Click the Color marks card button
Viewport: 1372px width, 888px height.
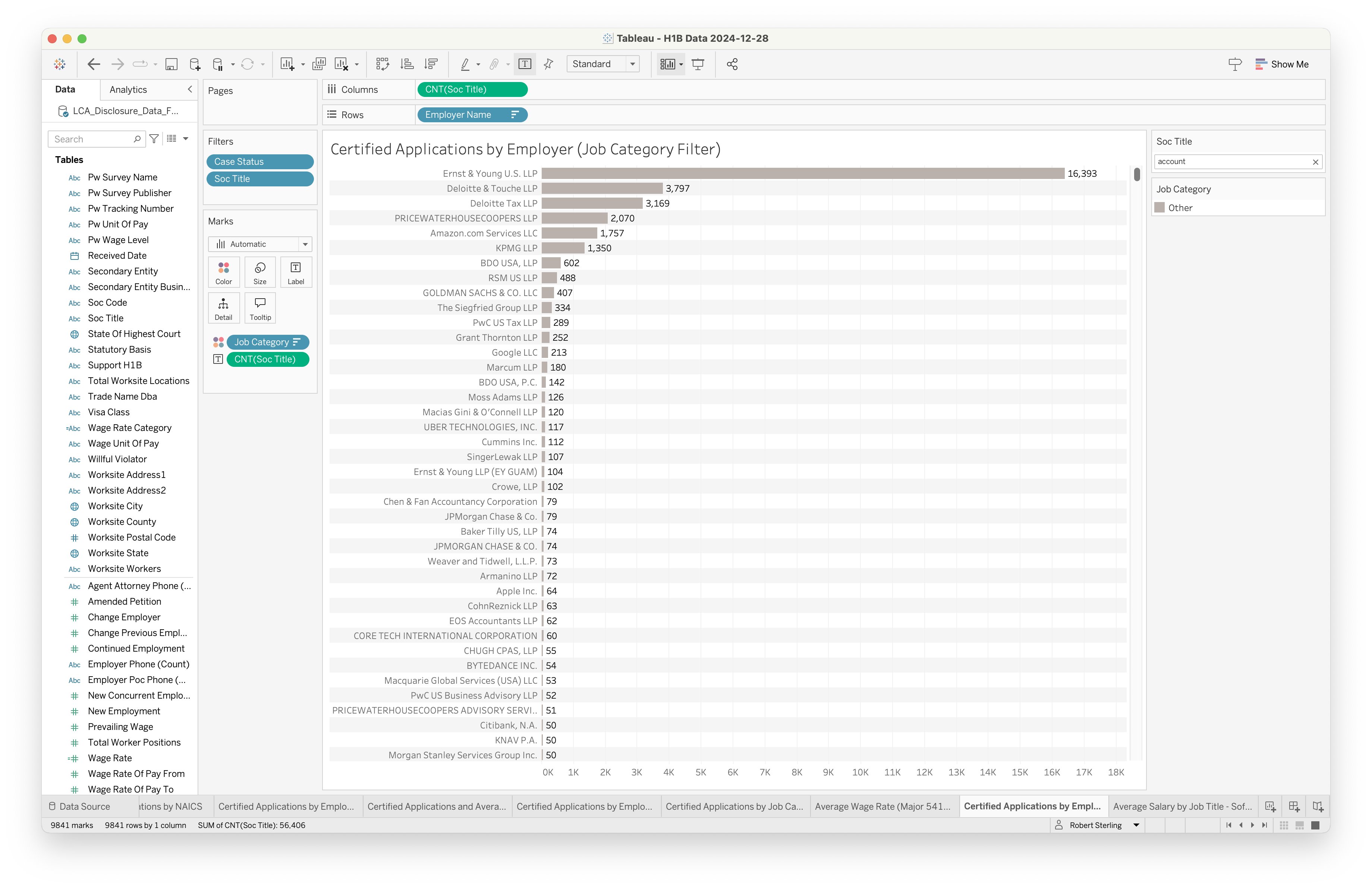pyautogui.click(x=224, y=272)
